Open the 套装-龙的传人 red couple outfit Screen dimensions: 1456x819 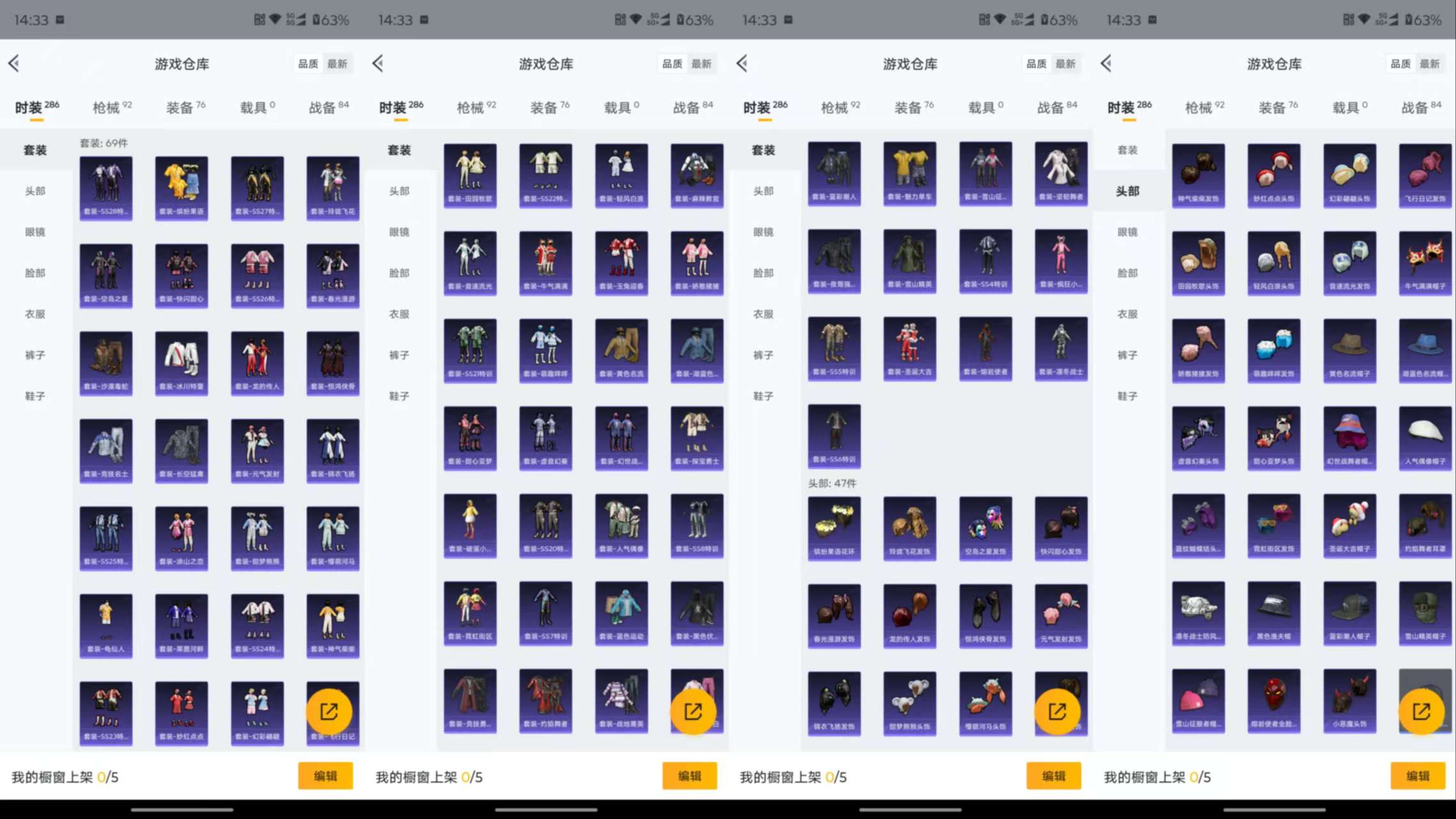point(257,362)
